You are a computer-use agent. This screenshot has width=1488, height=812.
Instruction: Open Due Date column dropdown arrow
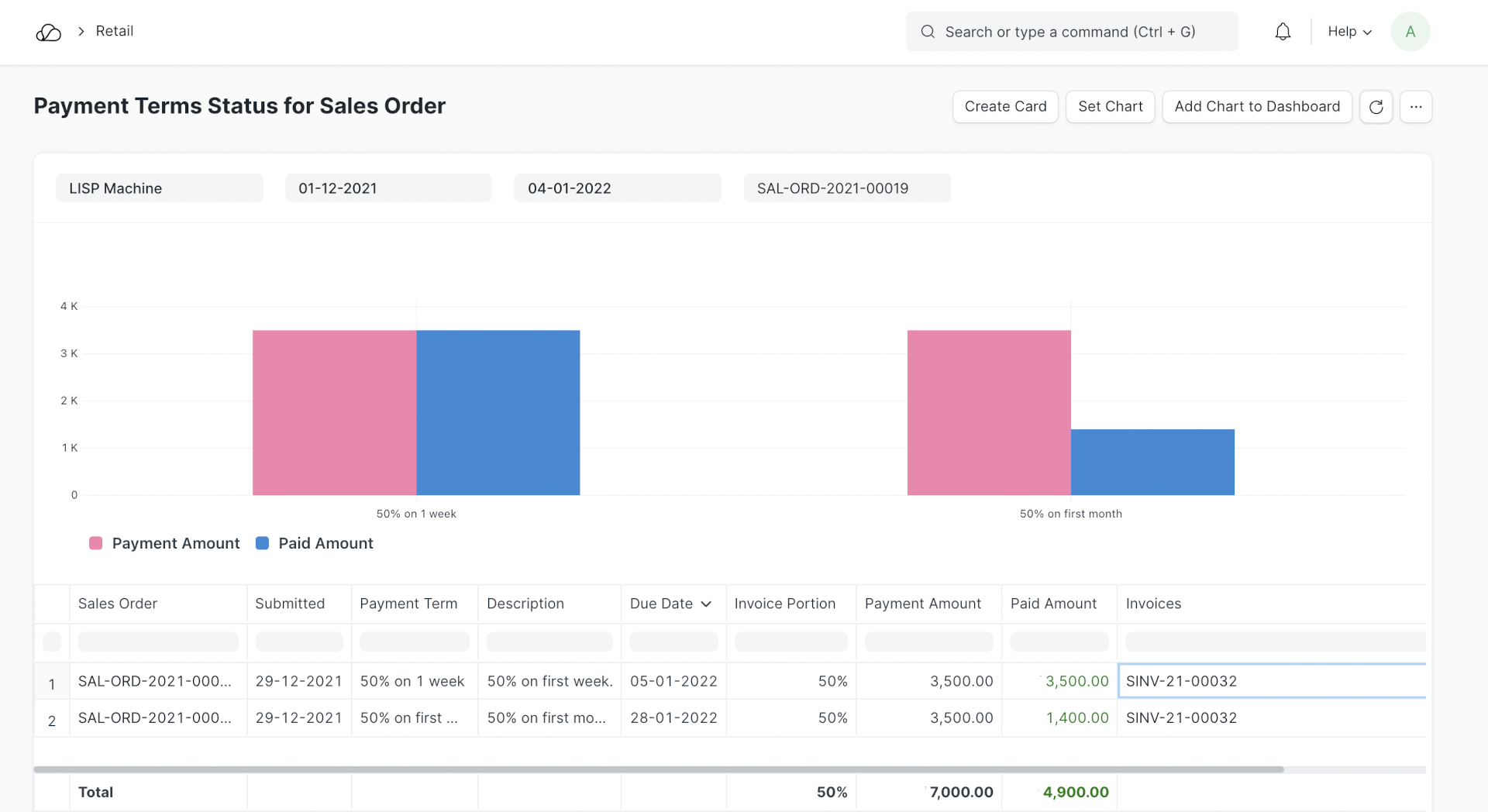coord(706,604)
